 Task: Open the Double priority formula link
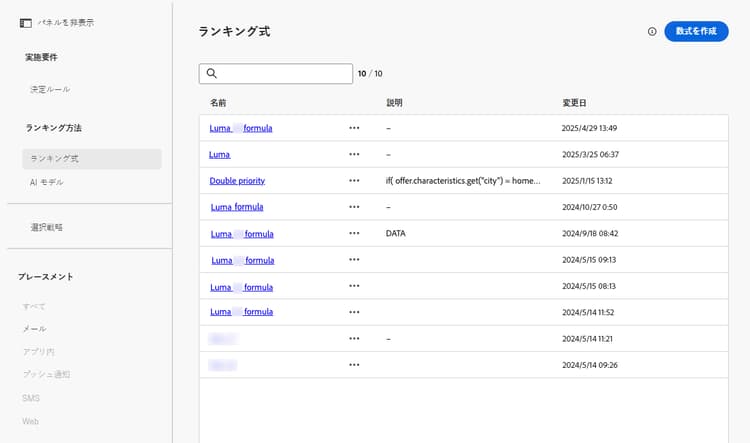coord(237,181)
